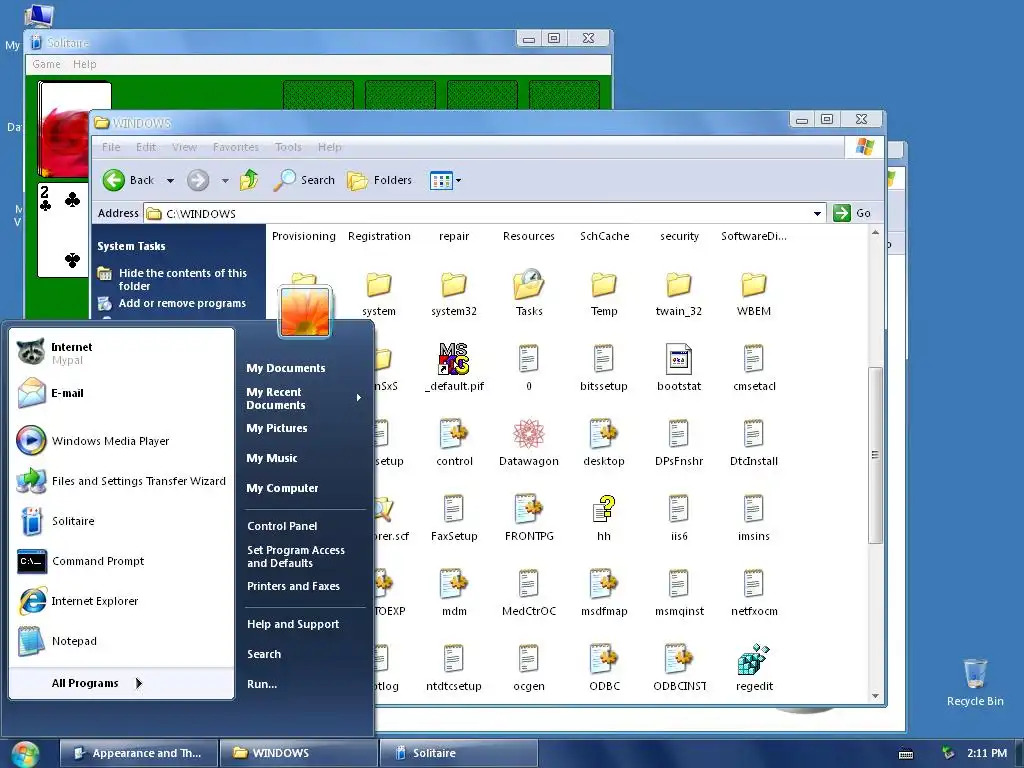Image resolution: width=1024 pixels, height=768 pixels.
Task: Open Notepad from Start menu
Action: pyautogui.click(x=121, y=641)
